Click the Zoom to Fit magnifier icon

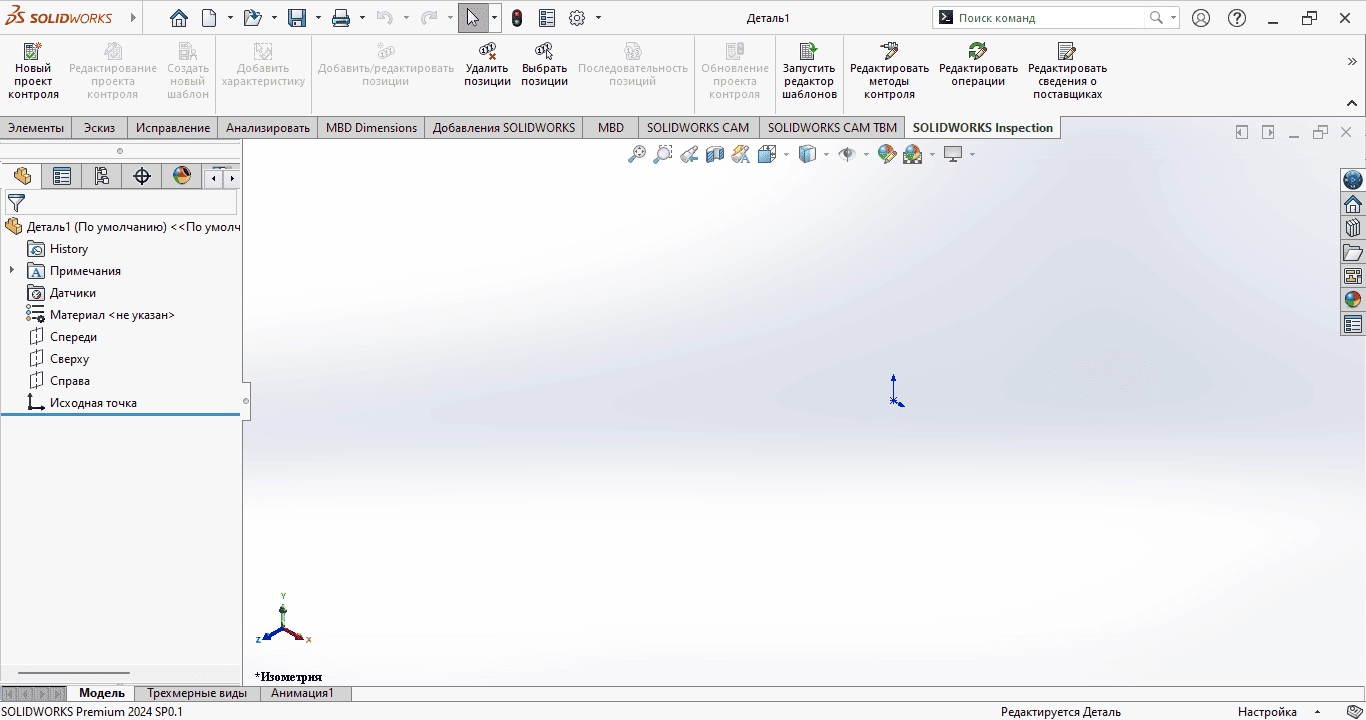[636, 154]
